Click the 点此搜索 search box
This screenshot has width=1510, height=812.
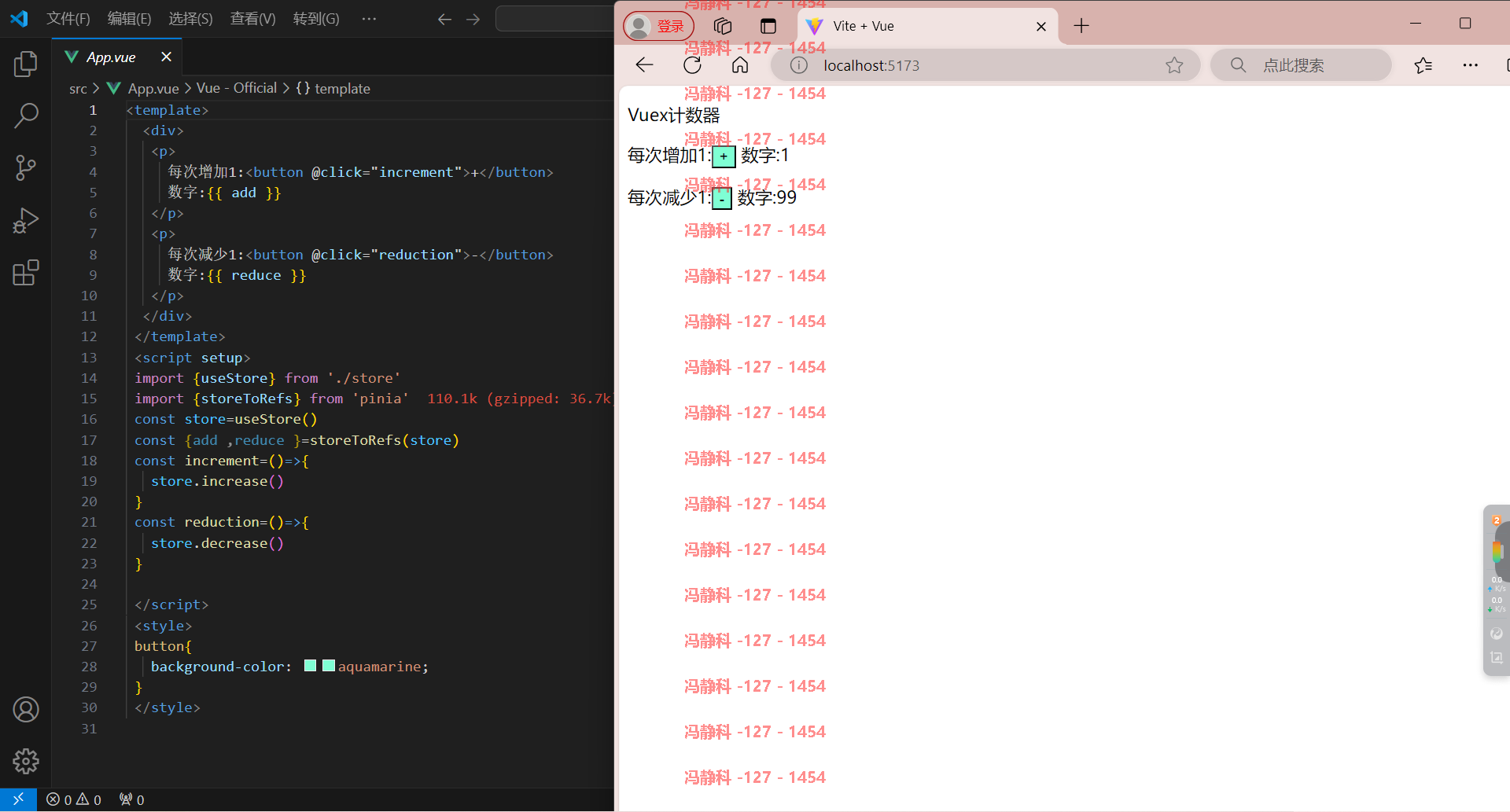point(1302,65)
